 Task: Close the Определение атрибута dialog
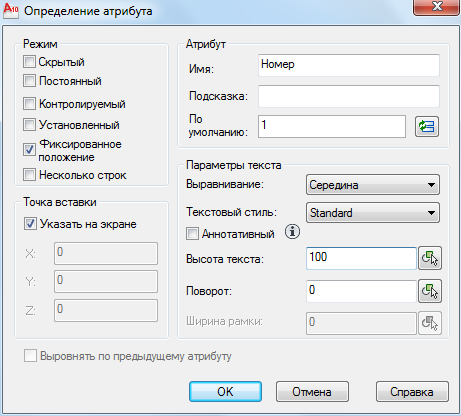point(437,7)
